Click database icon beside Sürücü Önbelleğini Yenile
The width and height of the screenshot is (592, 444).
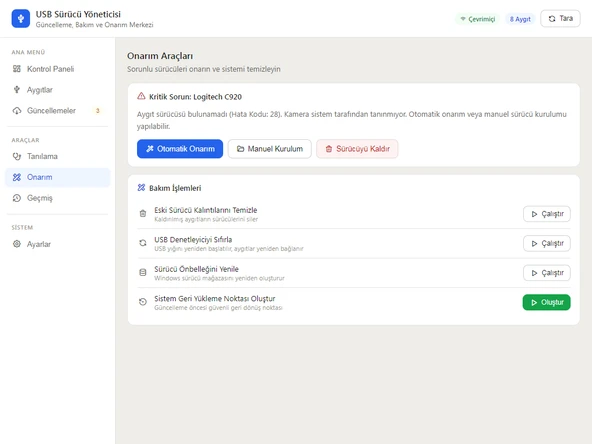[x=143, y=273]
